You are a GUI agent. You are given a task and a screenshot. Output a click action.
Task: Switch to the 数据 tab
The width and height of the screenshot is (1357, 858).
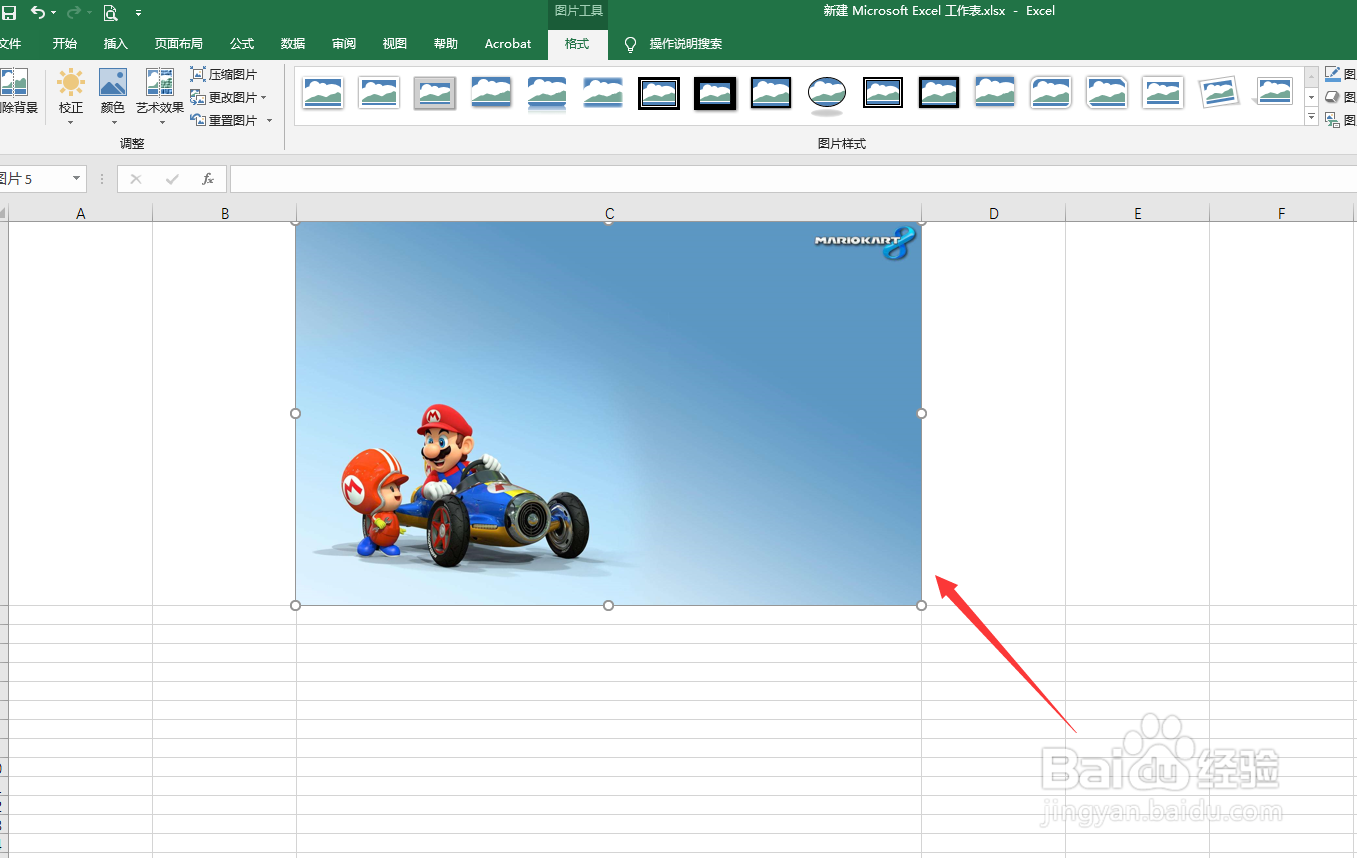tap(293, 44)
